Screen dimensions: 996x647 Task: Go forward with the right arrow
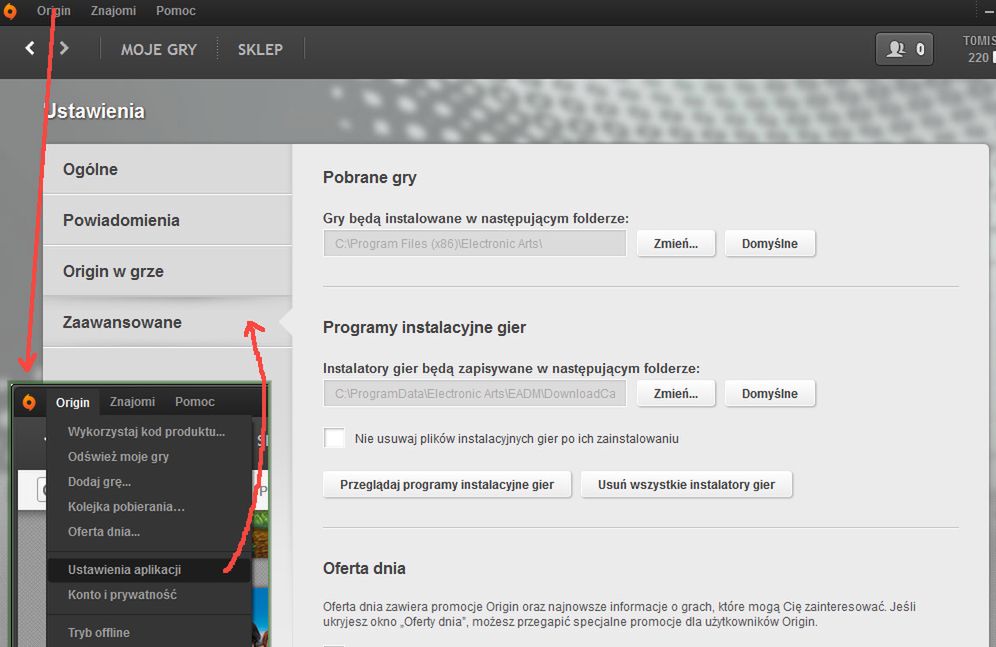coord(64,48)
